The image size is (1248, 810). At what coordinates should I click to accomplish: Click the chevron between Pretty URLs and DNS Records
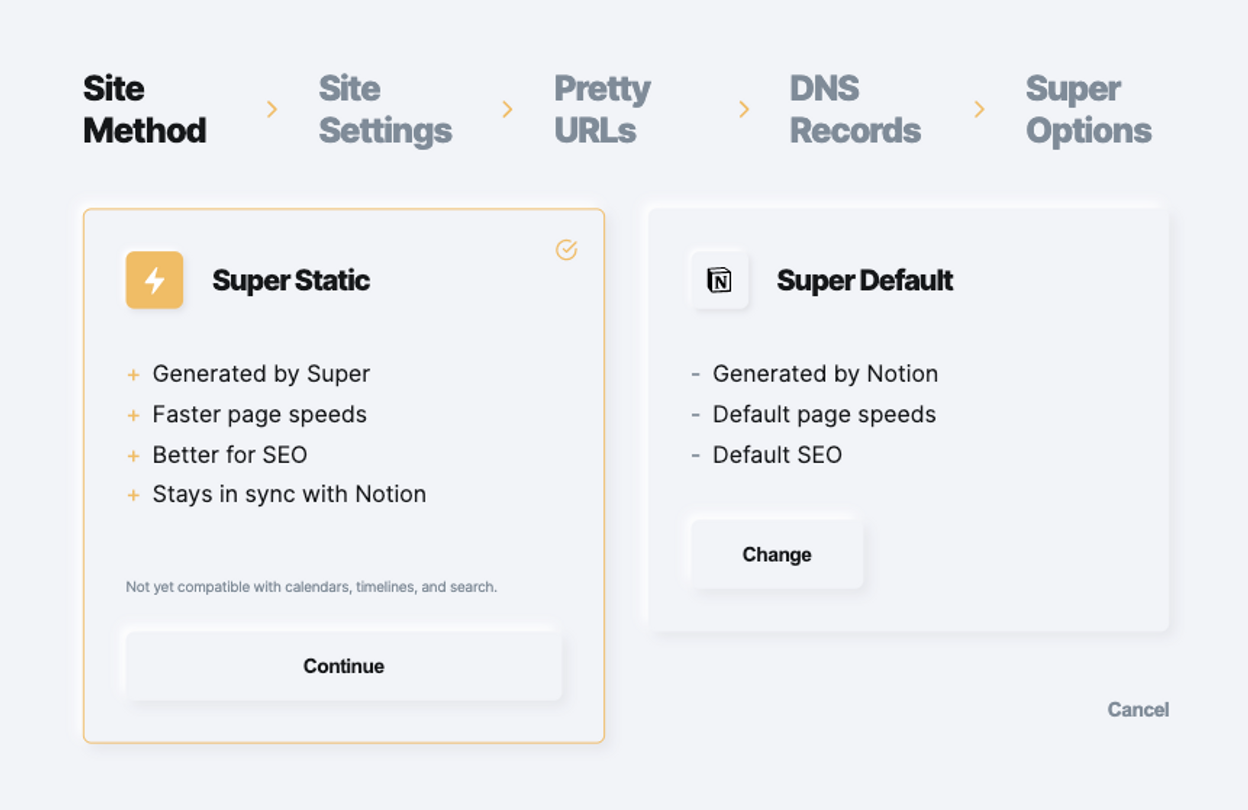(743, 109)
